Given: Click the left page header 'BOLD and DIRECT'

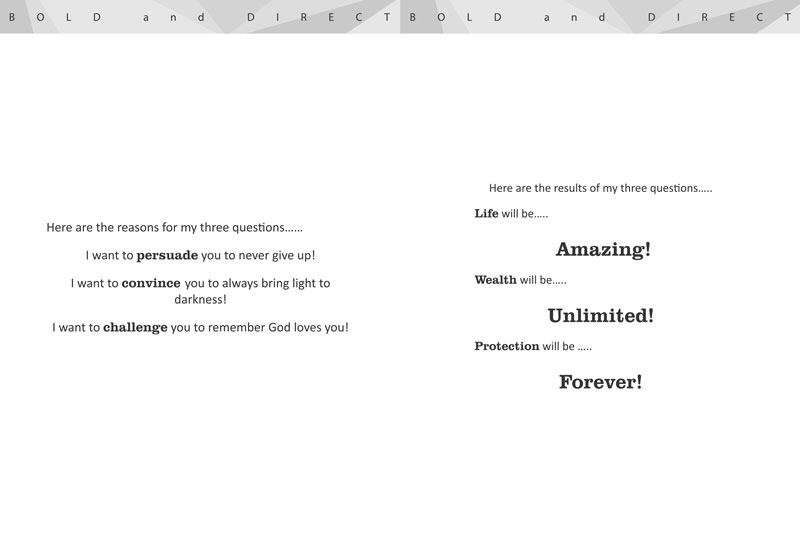Looking at the screenshot, I should click(199, 17).
